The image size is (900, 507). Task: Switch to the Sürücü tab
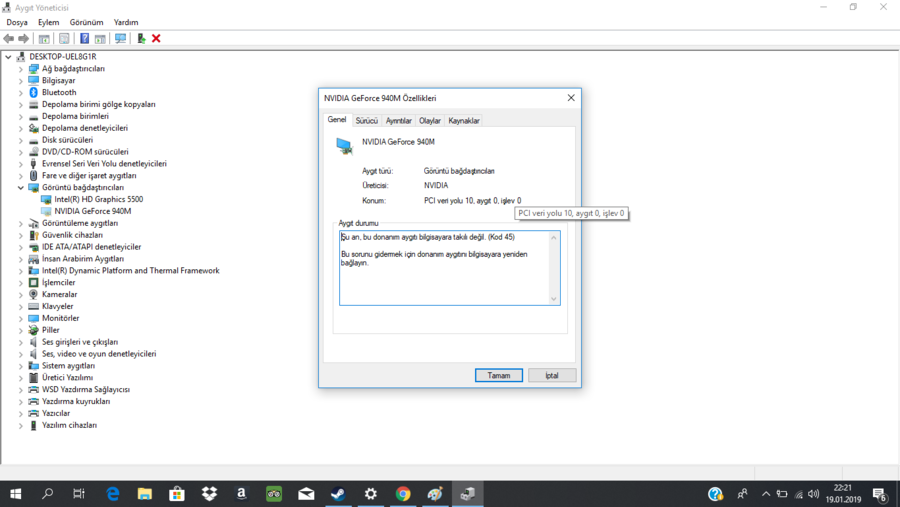click(x=366, y=121)
